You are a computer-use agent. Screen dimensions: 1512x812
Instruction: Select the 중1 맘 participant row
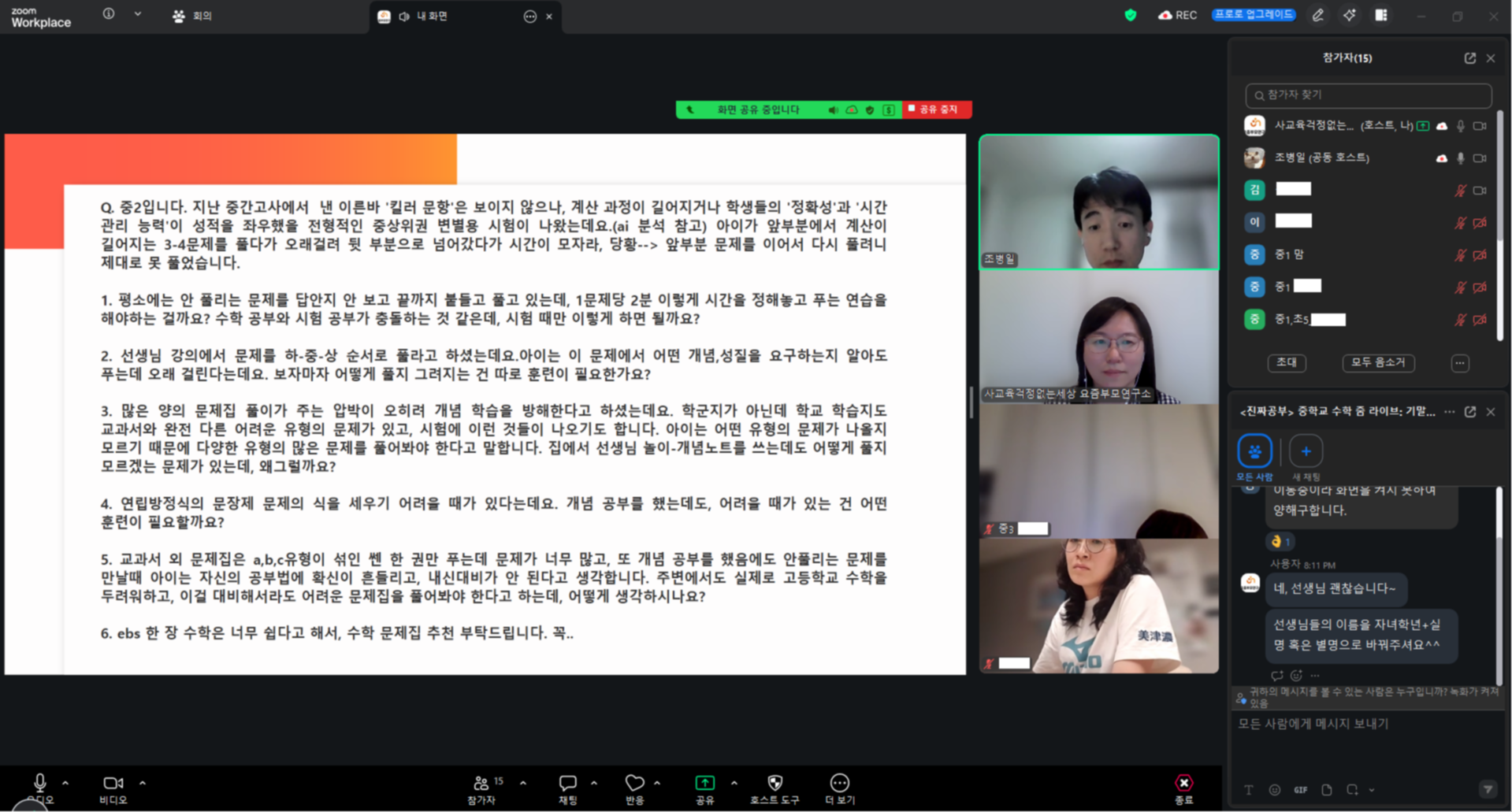[1366, 255]
